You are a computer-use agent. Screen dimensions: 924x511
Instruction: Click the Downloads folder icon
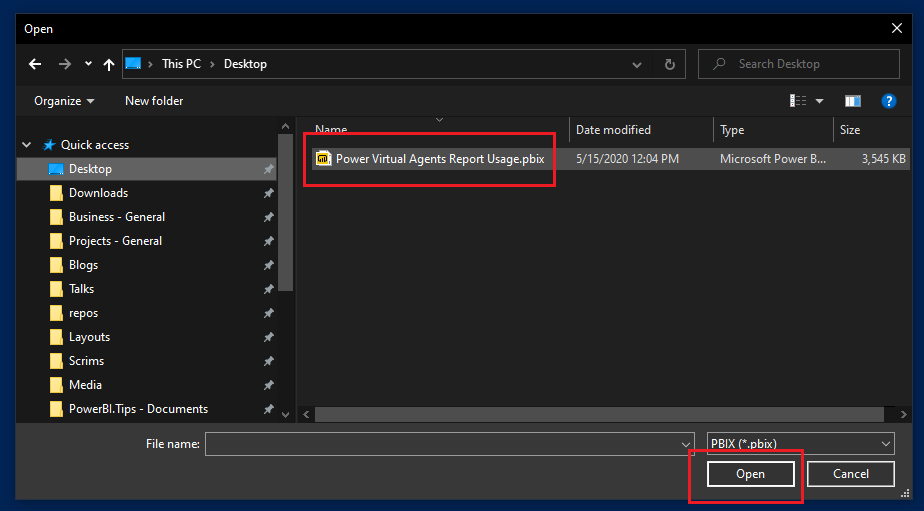tap(56, 193)
